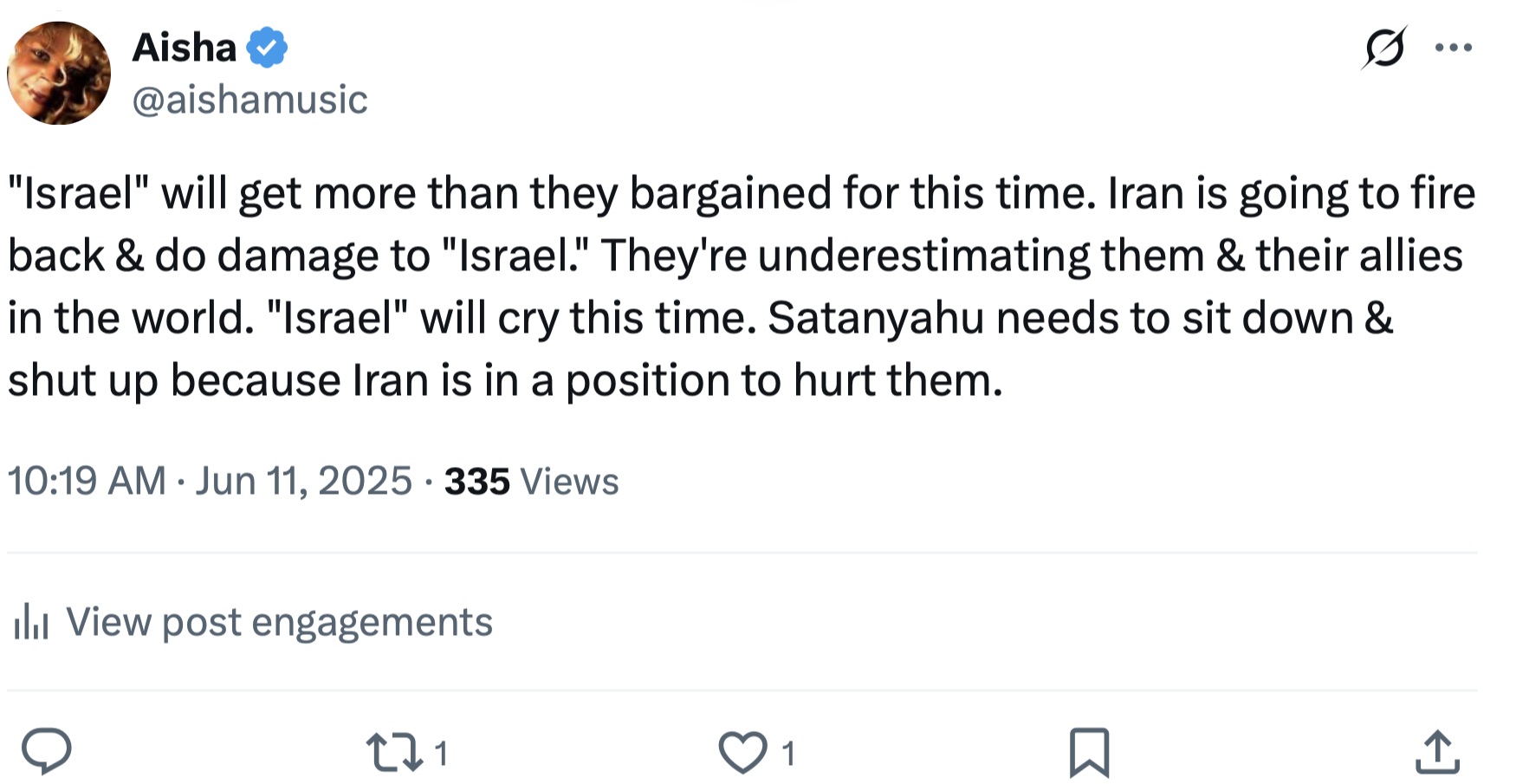Click the Jun 11, 2025 date text

(x=303, y=481)
